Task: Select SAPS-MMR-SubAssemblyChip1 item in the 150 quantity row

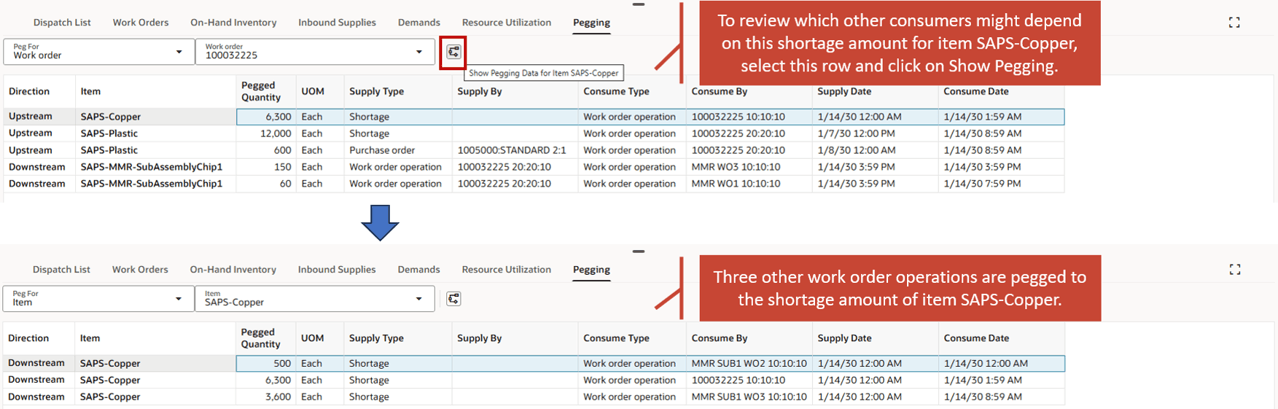Action: (151, 167)
